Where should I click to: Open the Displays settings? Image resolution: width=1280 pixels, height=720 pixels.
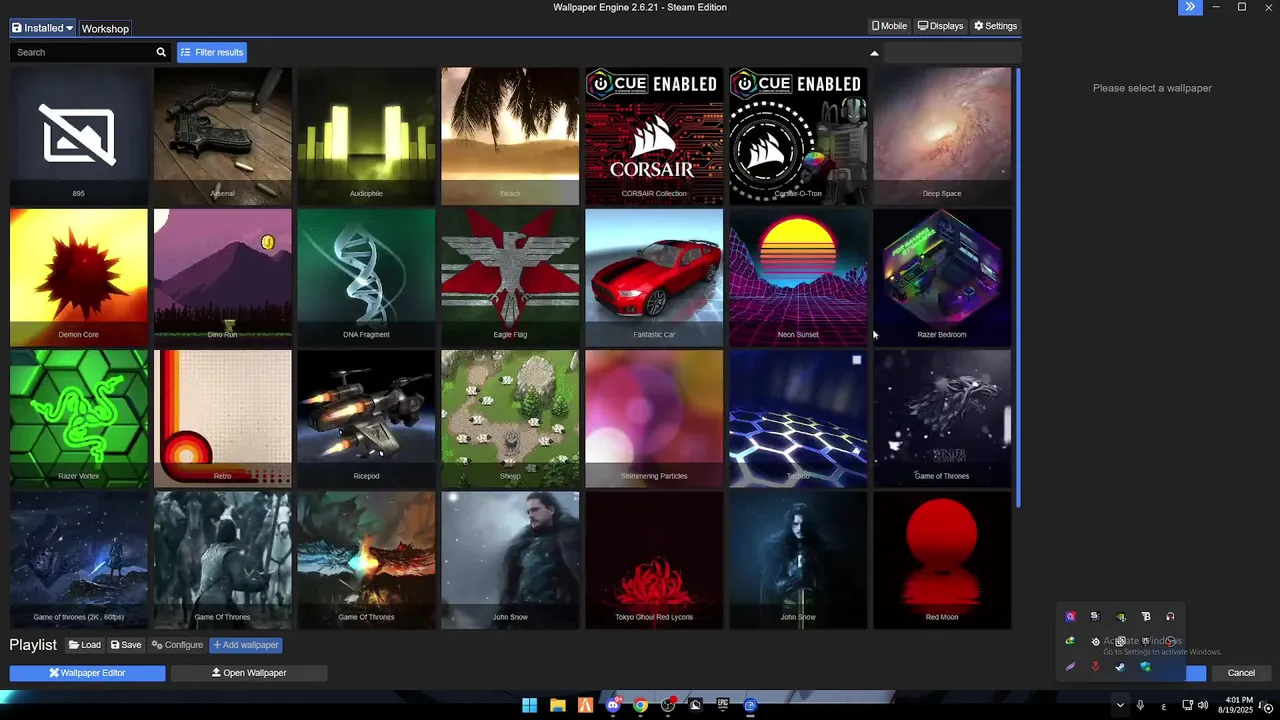click(x=940, y=26)
